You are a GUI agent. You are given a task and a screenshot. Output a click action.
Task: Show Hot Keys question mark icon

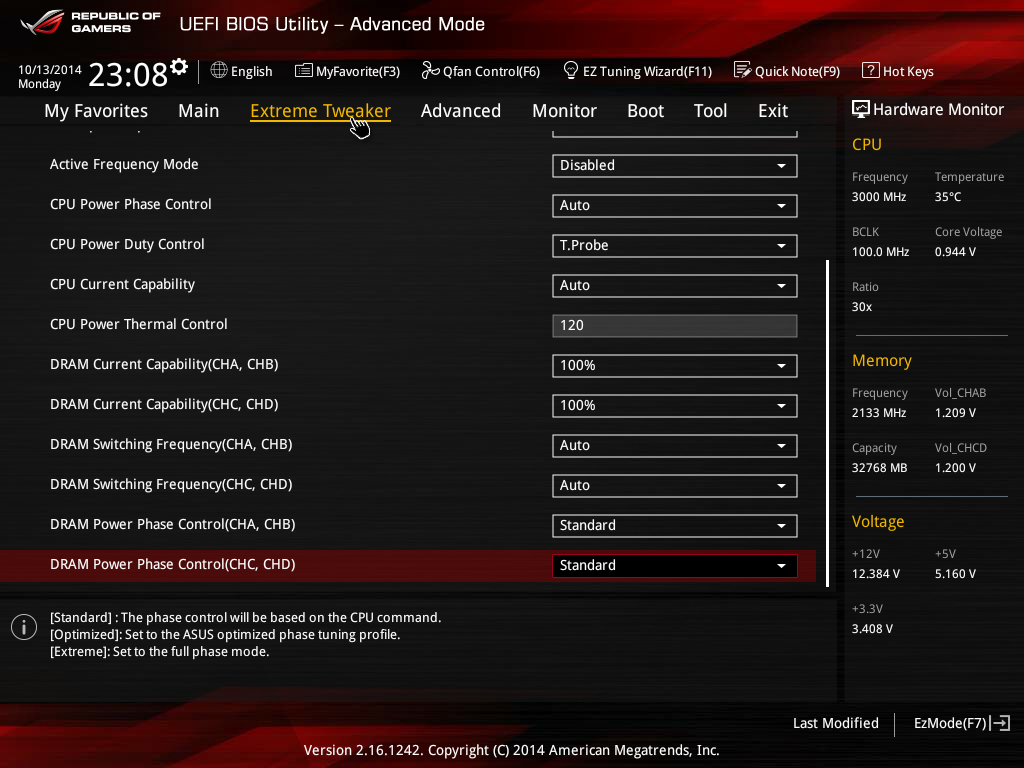(x=871, y=71)
